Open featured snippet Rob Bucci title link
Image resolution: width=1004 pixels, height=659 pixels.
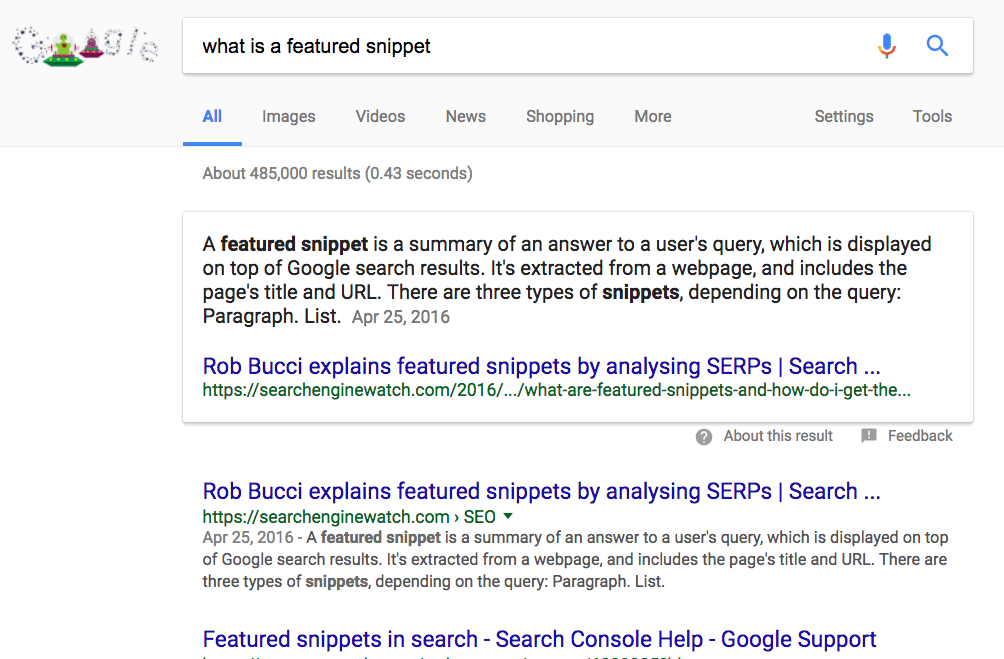point(542,366)
